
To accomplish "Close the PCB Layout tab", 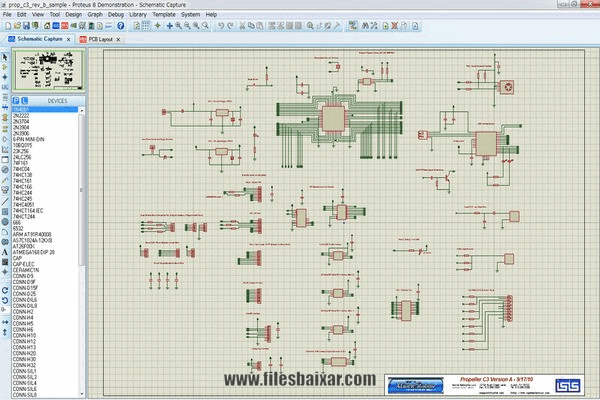I will tap(118, 39).
